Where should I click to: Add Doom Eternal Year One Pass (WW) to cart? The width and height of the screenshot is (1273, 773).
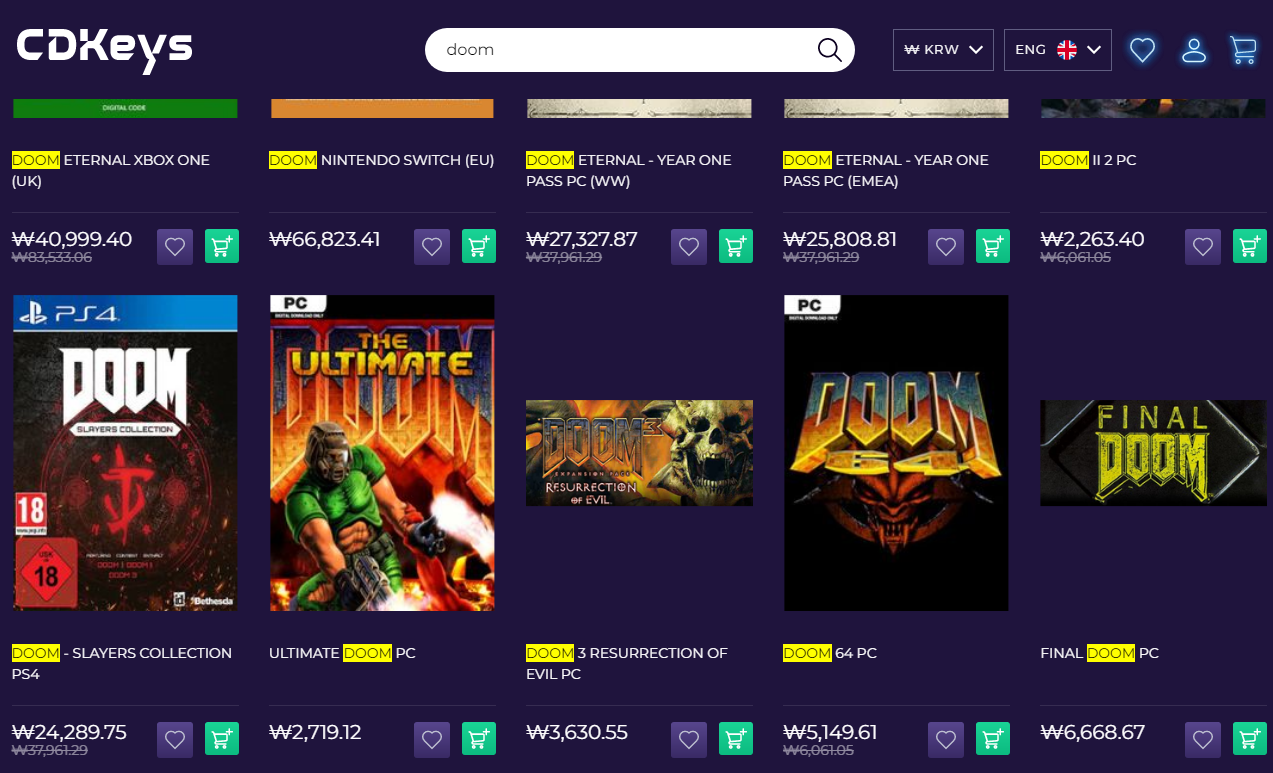tap(736, 246)
